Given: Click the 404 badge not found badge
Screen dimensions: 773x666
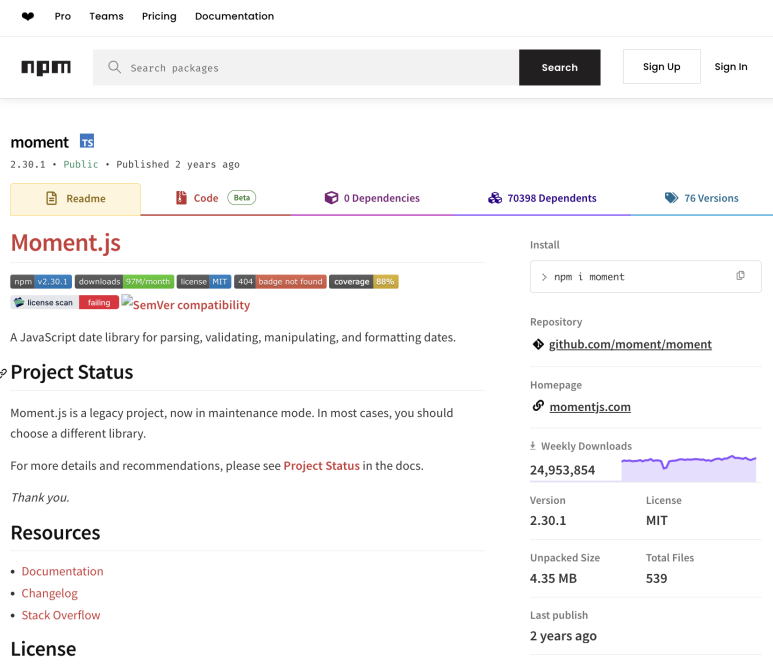Looking at the screenshot, I should tap(280, 281).
